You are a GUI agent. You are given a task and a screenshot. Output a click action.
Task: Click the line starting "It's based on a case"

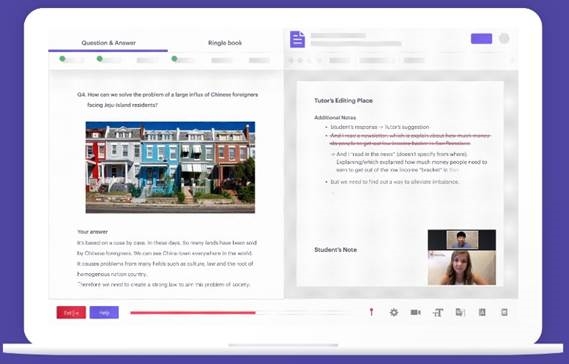(x=167, y=242)
